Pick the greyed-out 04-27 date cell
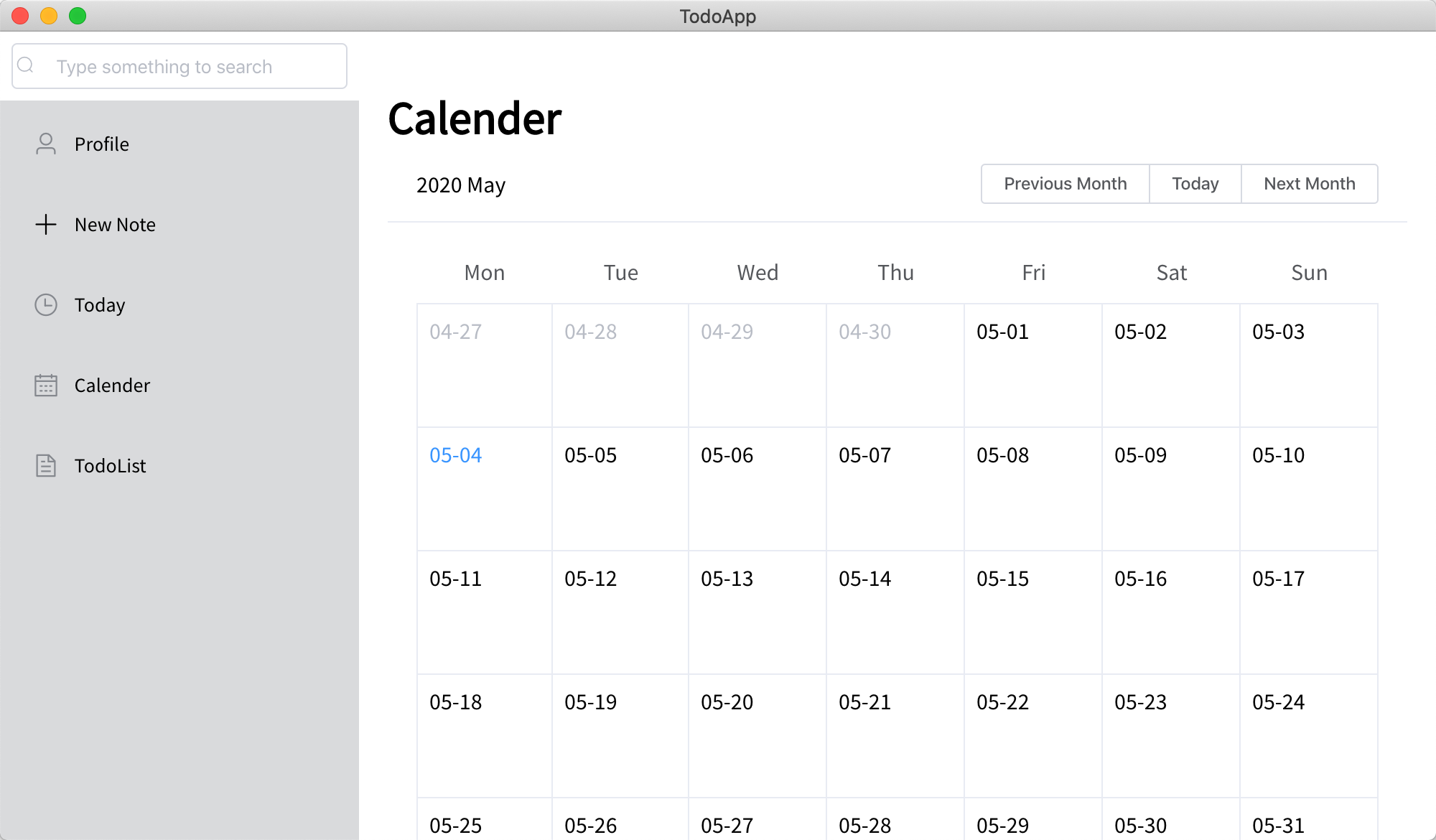The width and height of the screenshot is (1436, 840). tap(484, 365)
